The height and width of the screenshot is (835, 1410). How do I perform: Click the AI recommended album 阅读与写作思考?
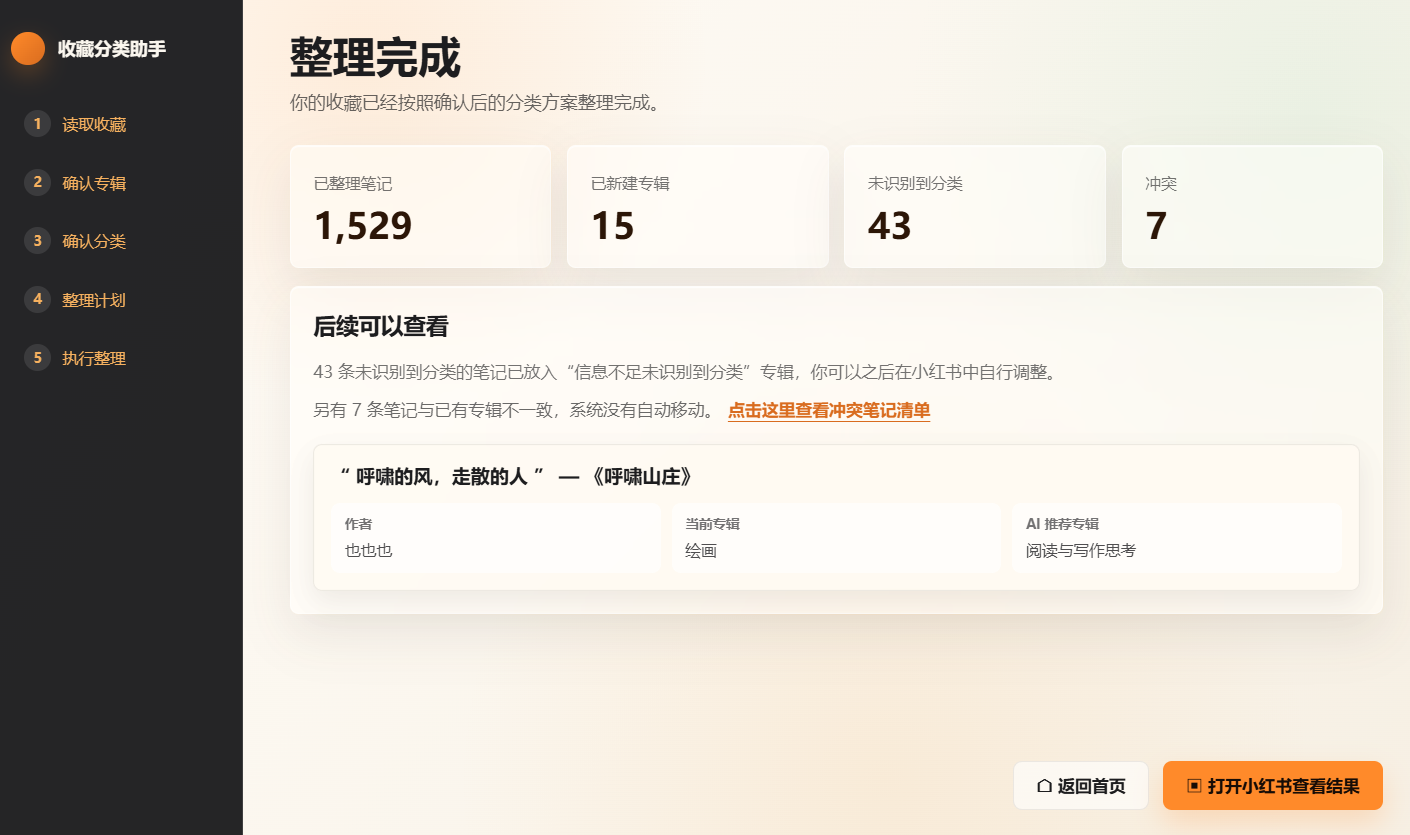tap(1081, 550)
